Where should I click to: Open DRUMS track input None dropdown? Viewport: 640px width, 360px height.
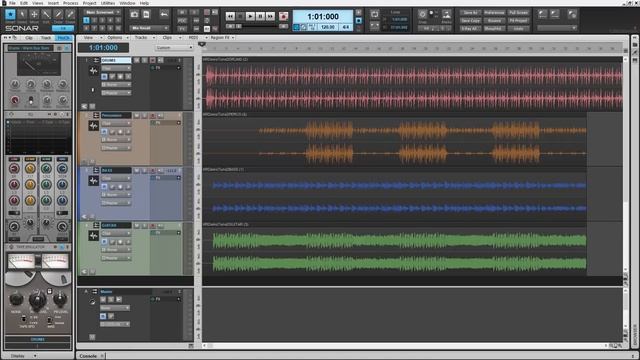coord(116,84)
